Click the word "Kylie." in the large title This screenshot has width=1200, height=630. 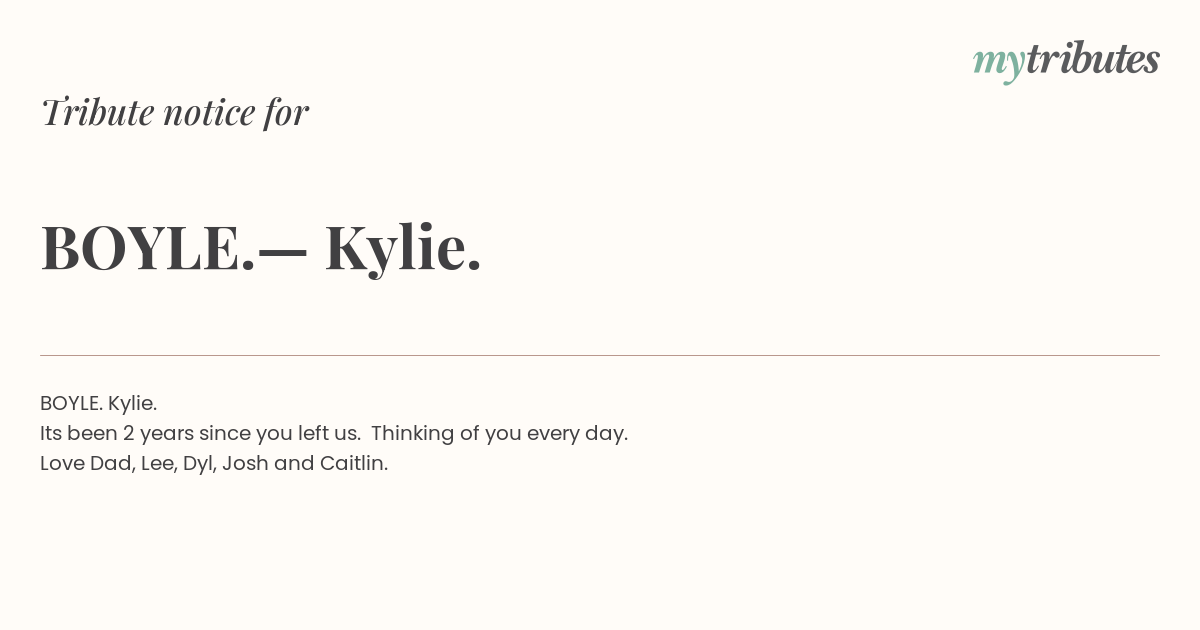(x=403, y=247)
